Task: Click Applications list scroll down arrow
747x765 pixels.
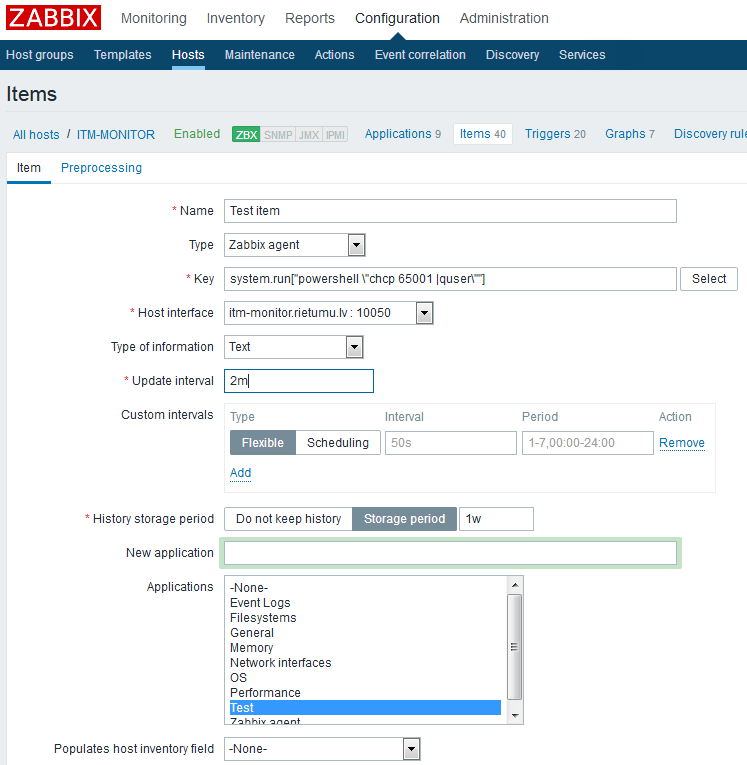Action: 515,716
